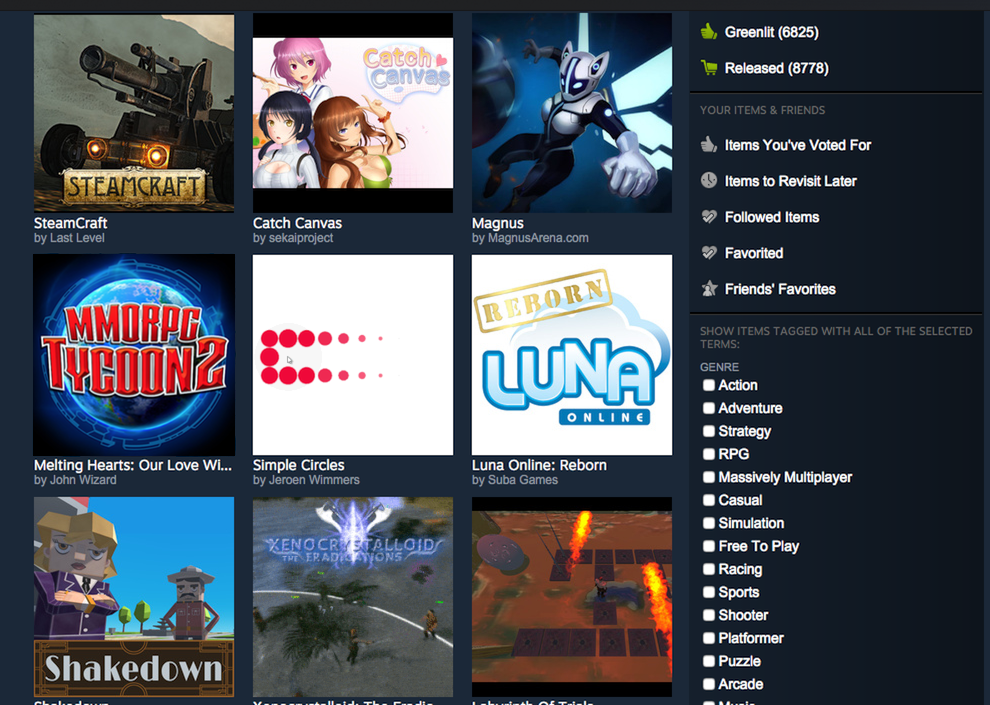Open the MMORPG Tycoon 2 thumbnail
This screenshot has height=705, width=990.
[134, 355]
